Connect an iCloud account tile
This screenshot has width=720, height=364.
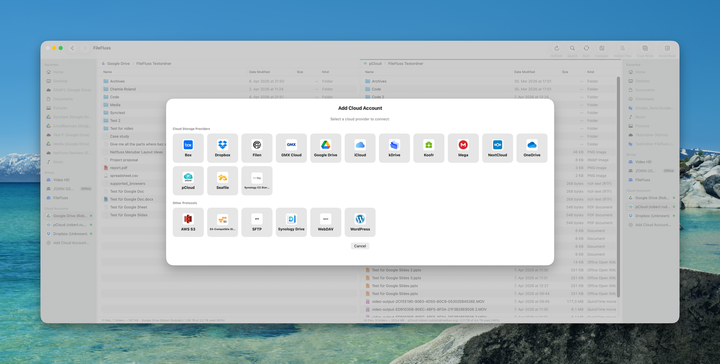[x=360, y=148]
